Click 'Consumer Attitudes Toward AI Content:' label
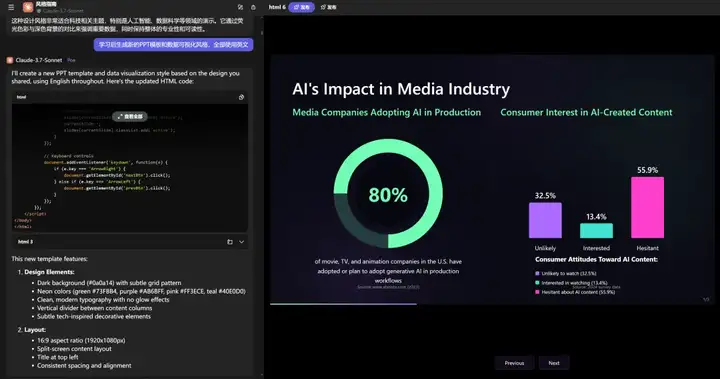 [x=596, y=260]
